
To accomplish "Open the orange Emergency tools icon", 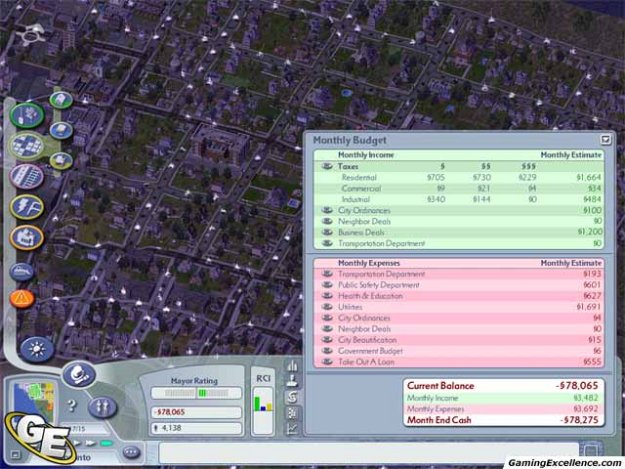I will pos(22,299).
